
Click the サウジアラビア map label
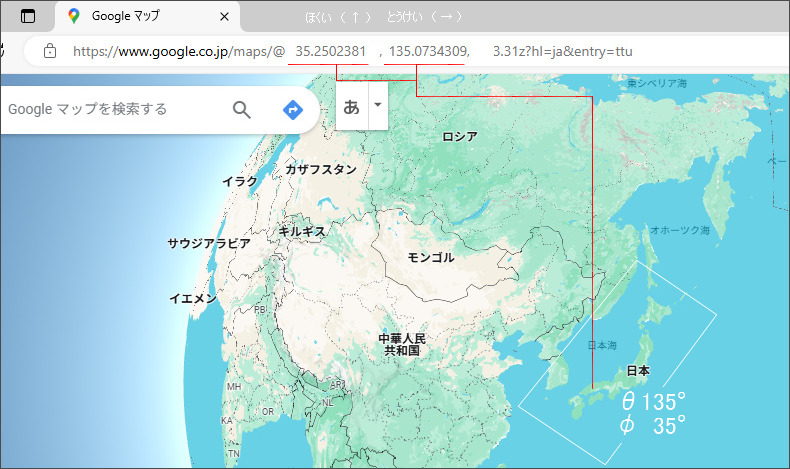pos(209,244)
